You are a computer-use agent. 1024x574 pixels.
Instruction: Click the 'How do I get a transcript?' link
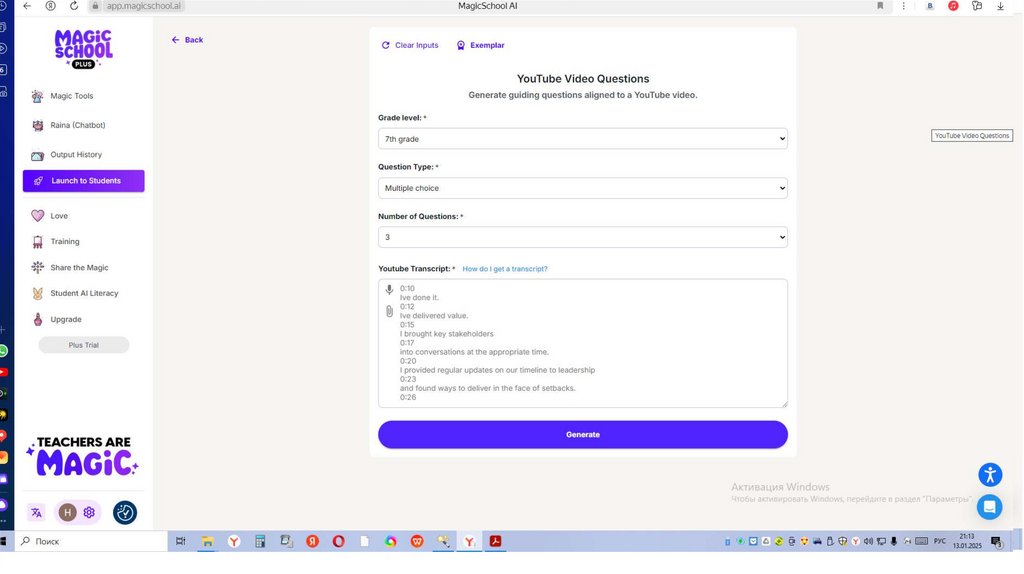505,269
